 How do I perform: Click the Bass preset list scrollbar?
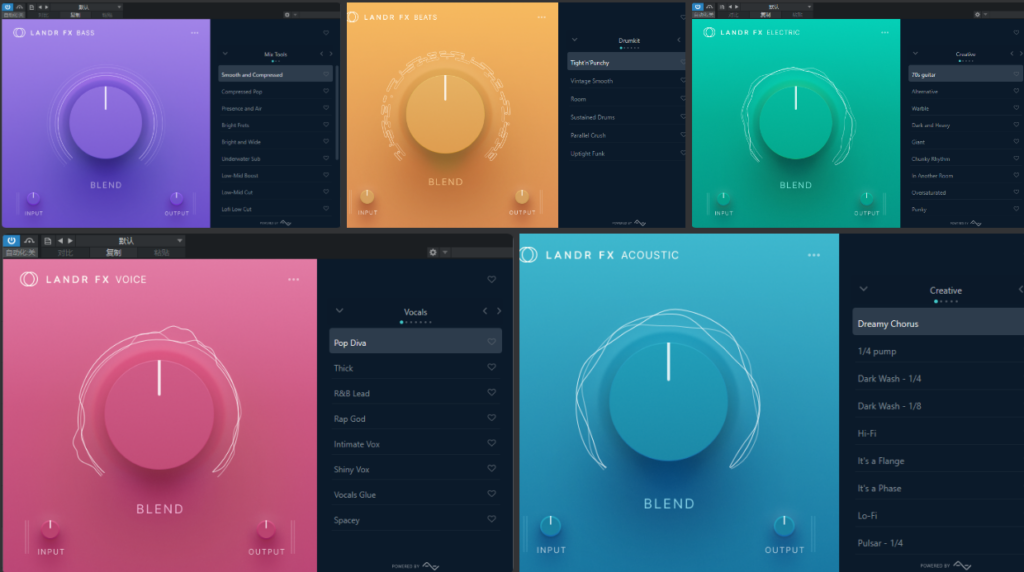coord(337,112)
